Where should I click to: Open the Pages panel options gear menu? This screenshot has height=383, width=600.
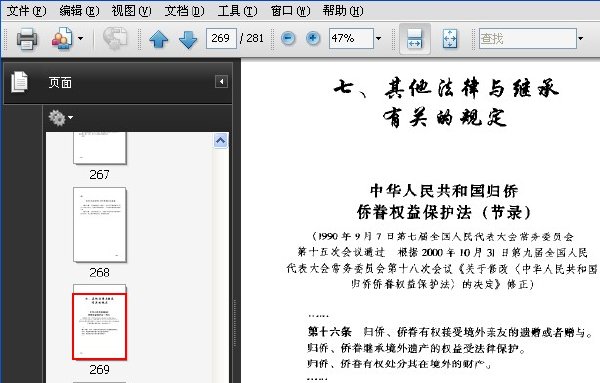60,117
